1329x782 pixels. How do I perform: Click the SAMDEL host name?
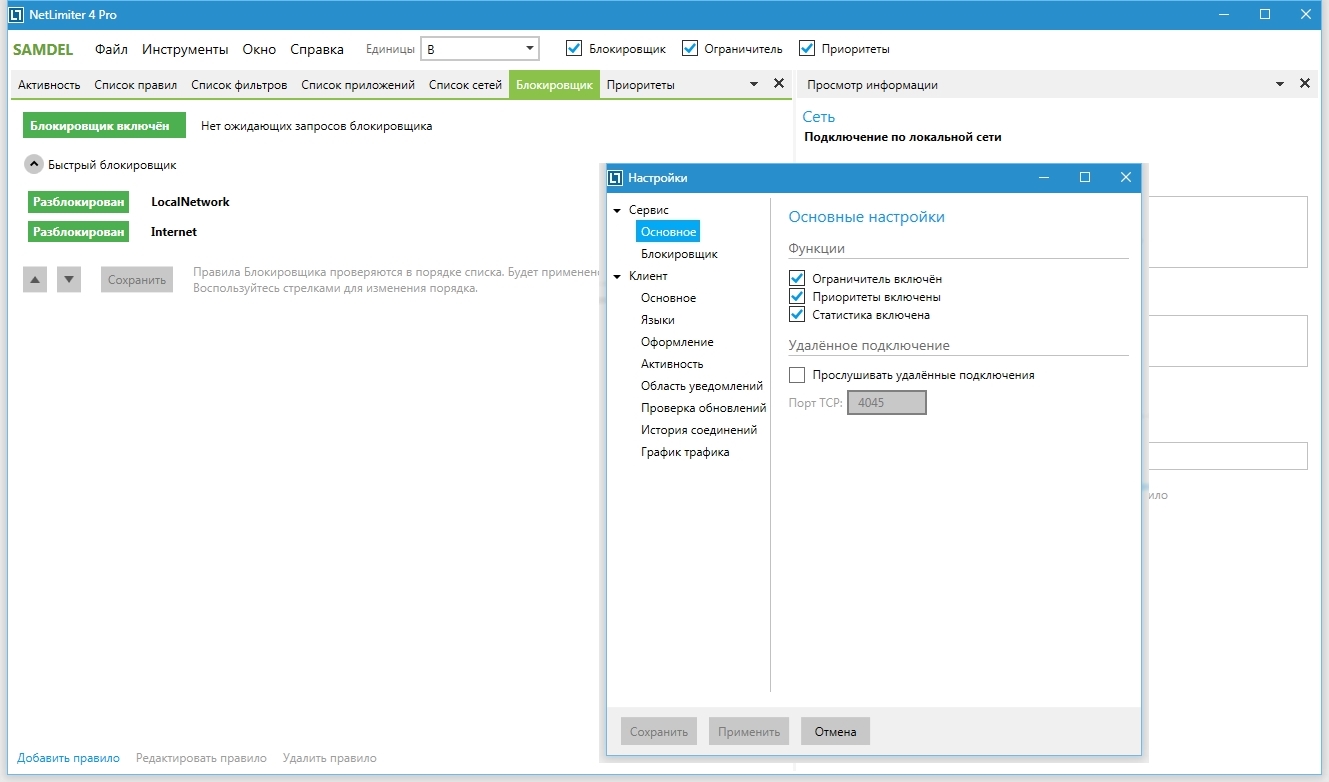pyautogui.click(x=43, y=49)
